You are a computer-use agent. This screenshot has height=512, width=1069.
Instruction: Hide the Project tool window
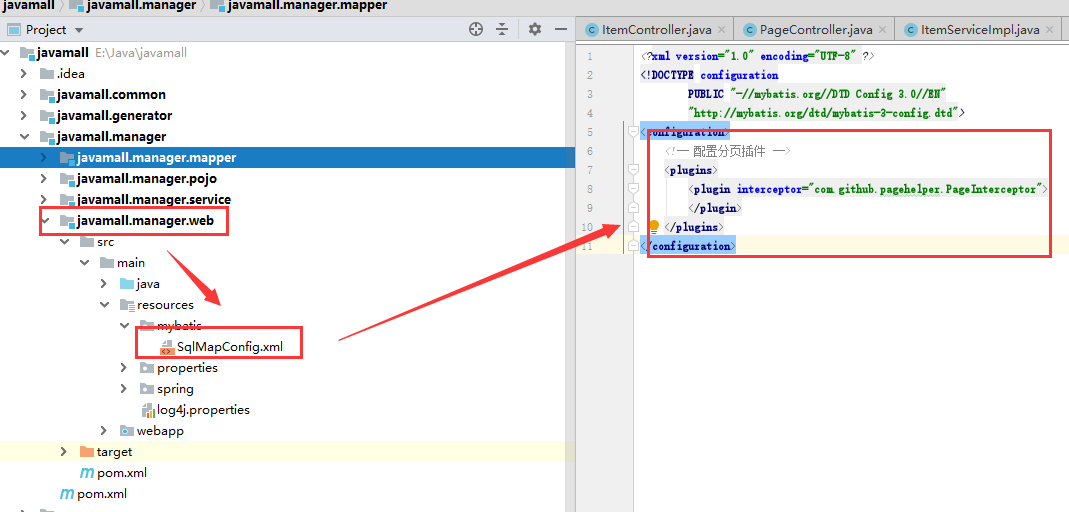click(x=560, y=30)
